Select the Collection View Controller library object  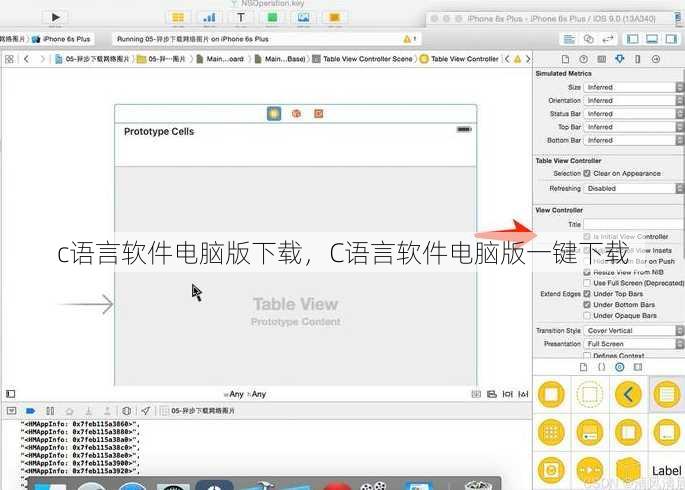[x=551, y=433]
